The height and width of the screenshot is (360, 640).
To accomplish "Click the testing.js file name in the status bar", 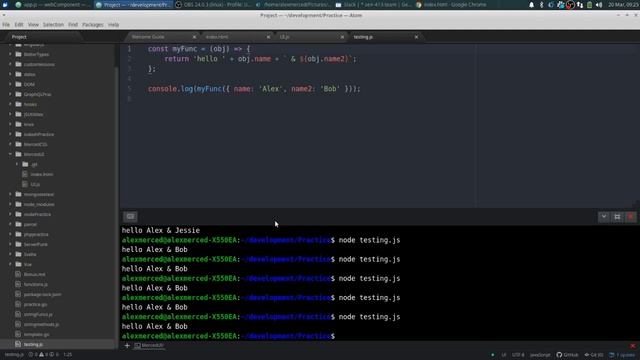I will 14,355.
